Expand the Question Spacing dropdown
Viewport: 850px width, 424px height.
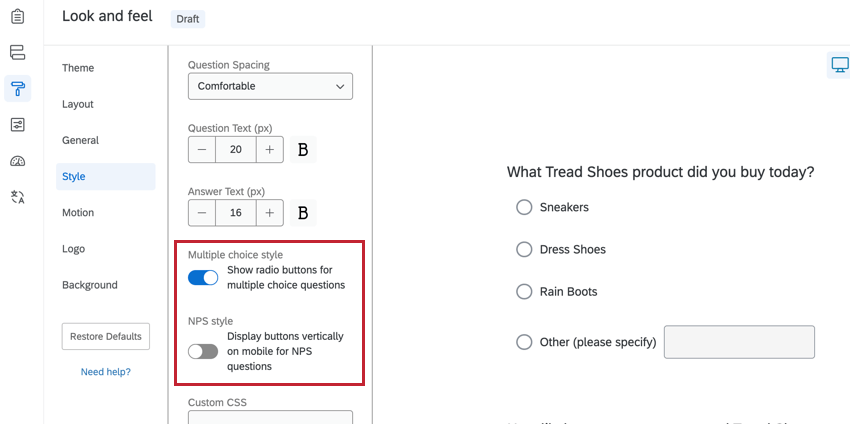click(270, 86)
